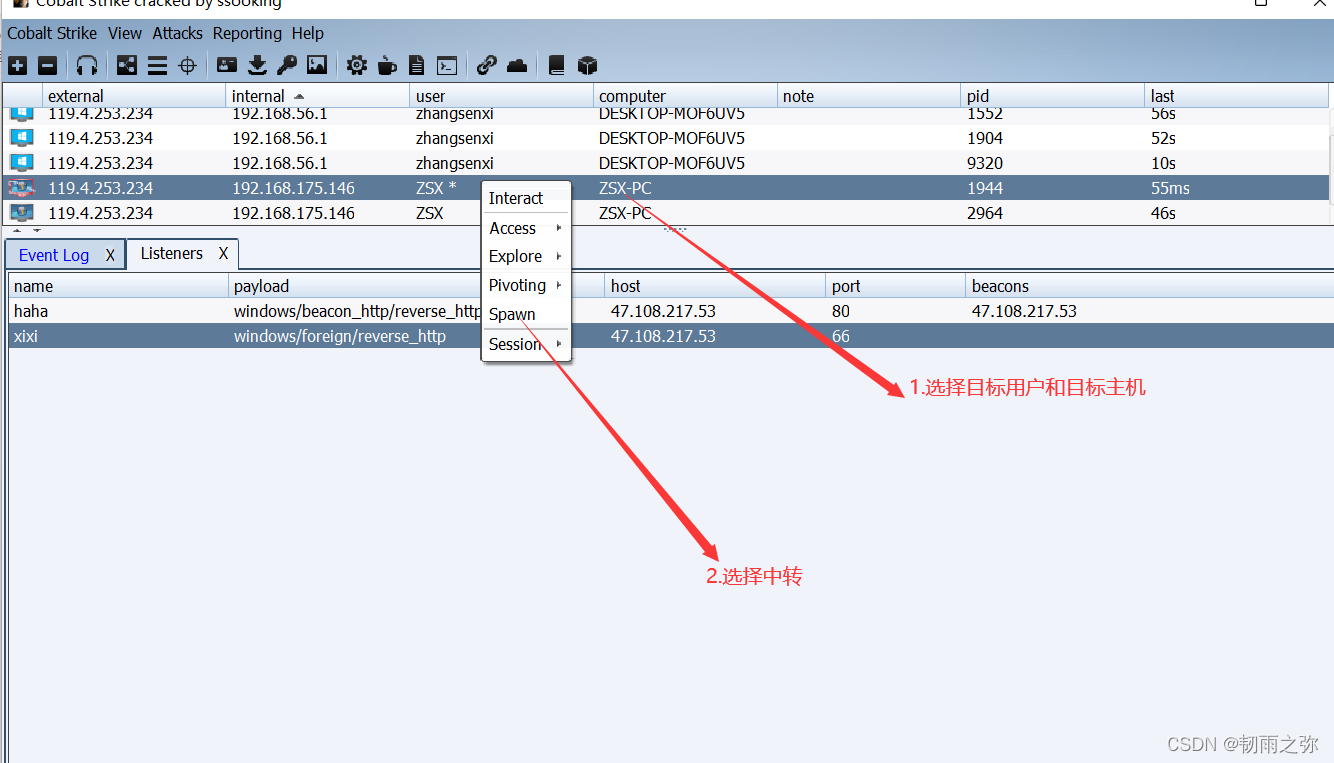This screenshot has height=763, width=1334.
Task: Open the Attacks menu
Action: 178,33
